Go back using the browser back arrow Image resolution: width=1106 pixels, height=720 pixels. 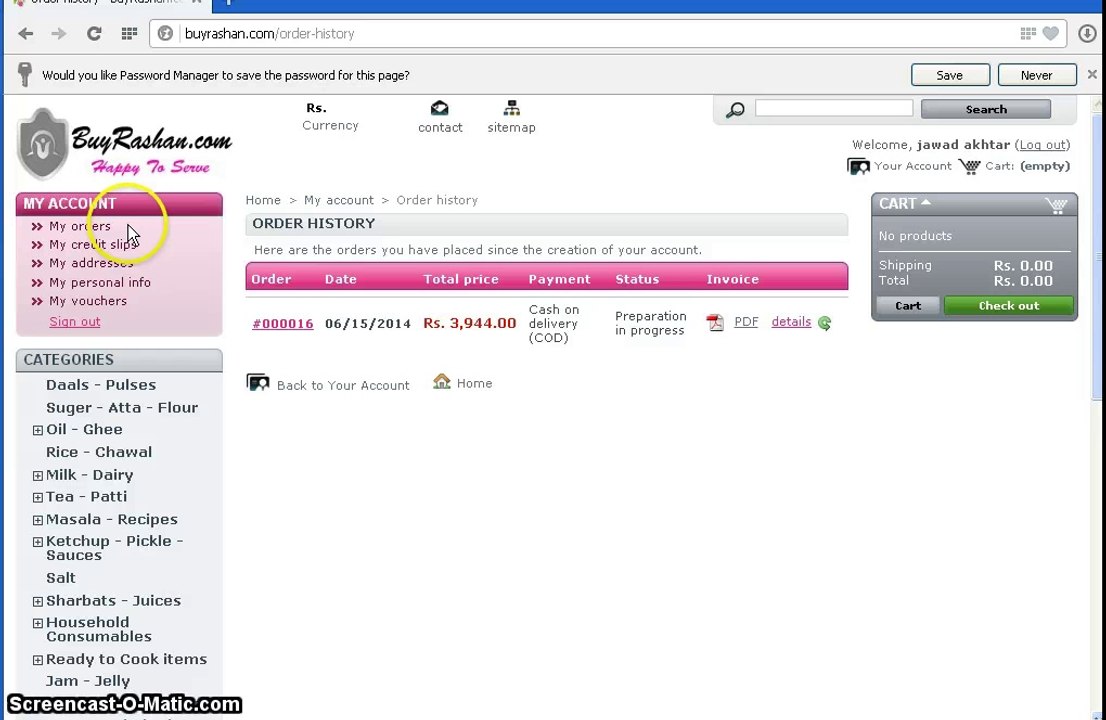coord(26,33)
